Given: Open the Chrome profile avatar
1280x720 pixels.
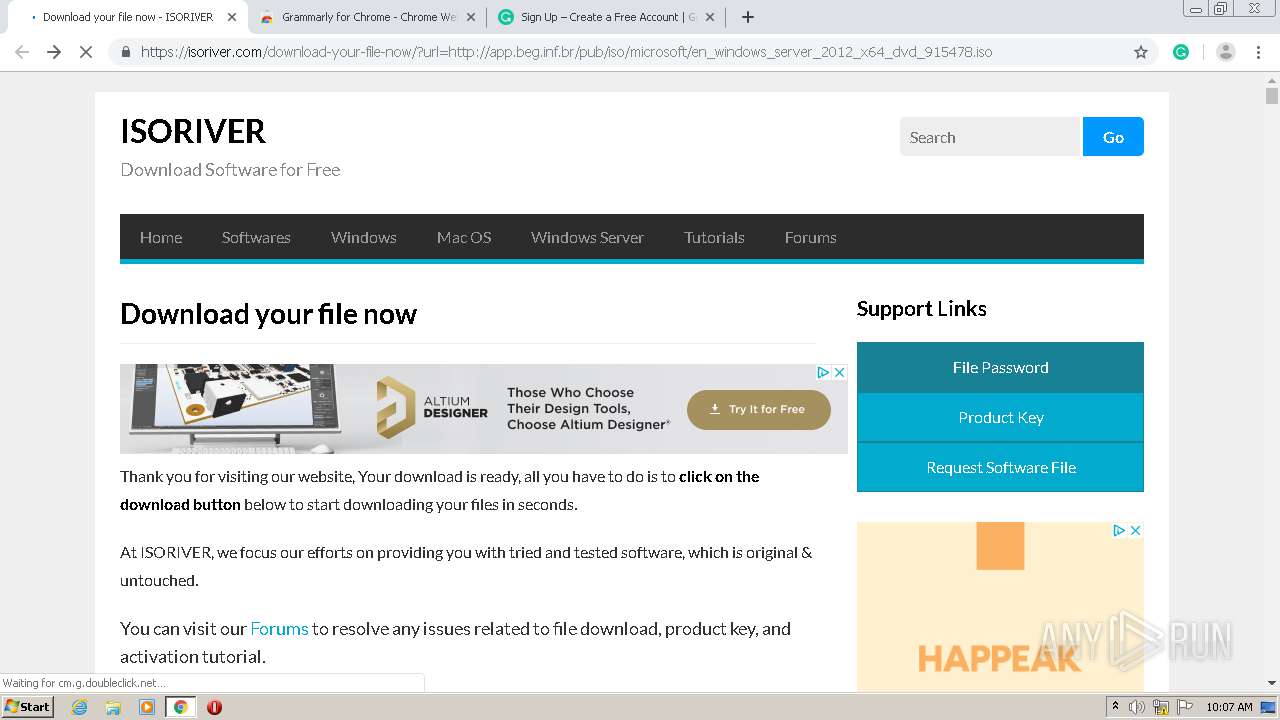Looking at the screenshot, I should point(1226,52).
